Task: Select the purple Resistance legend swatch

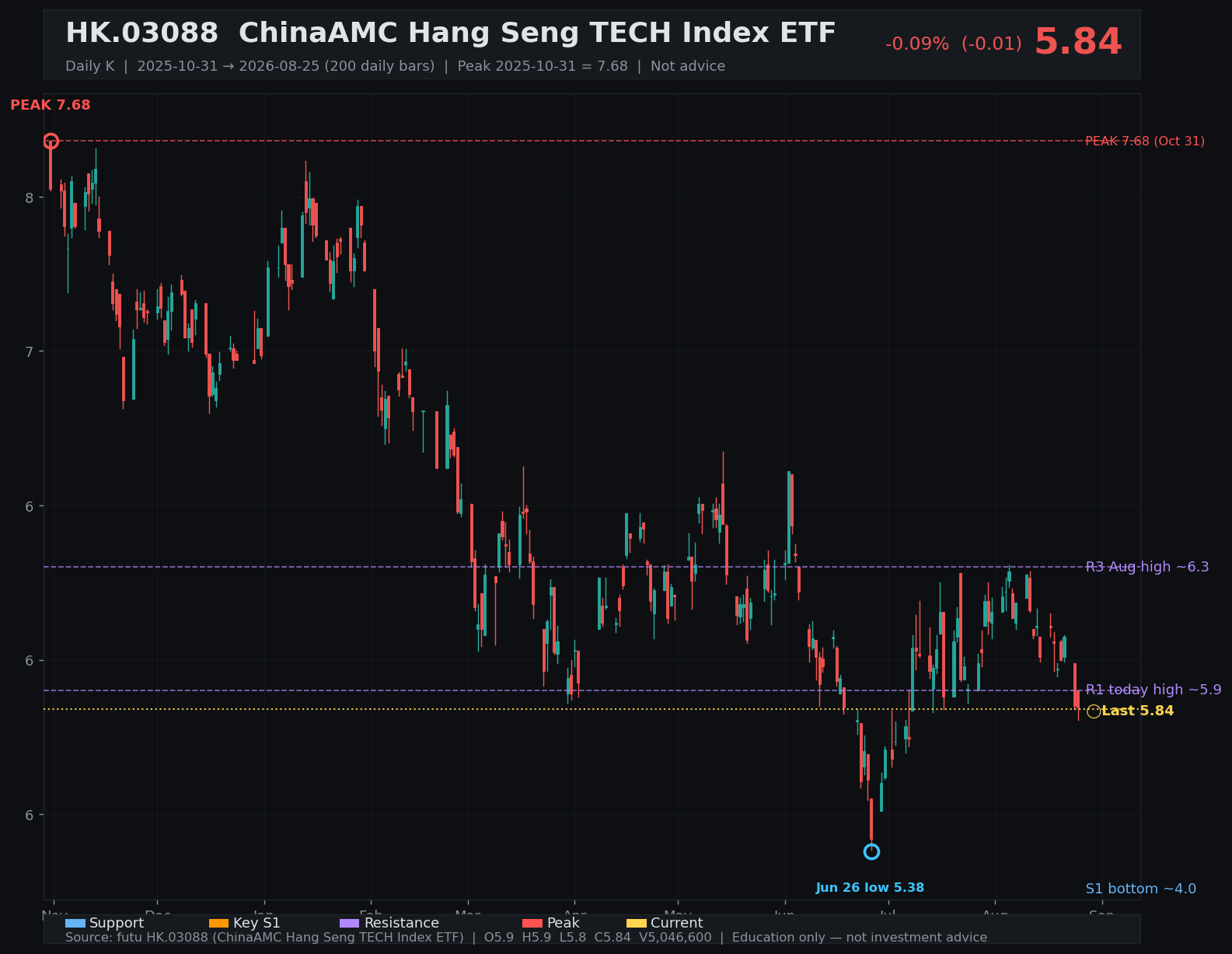Action: coord(351,923)
